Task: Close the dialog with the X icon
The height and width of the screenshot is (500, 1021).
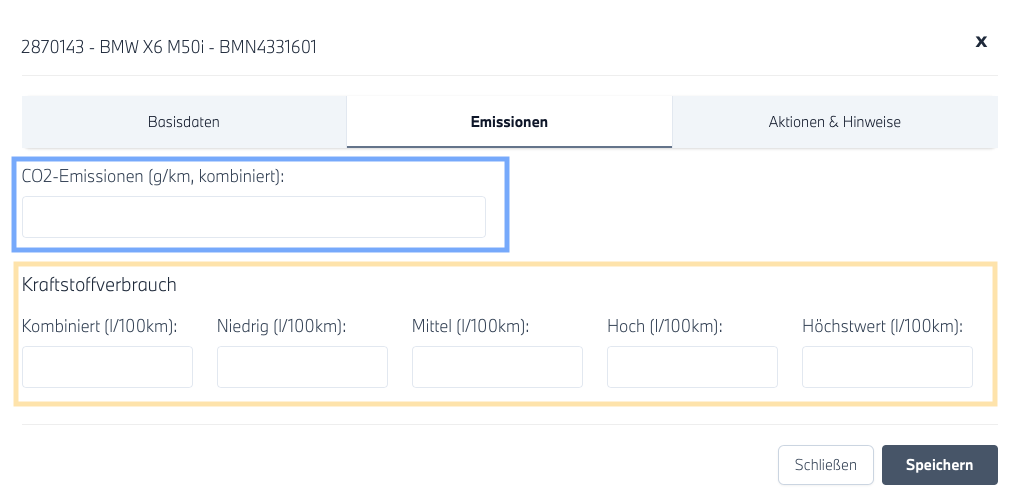Action: (981, 41)
